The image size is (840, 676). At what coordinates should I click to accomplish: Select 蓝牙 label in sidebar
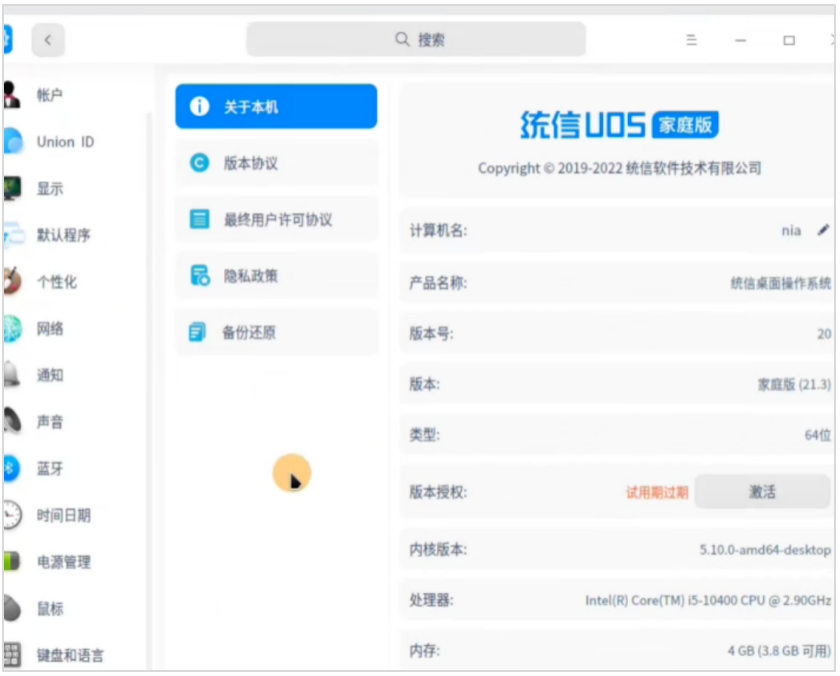click(49, 468)
